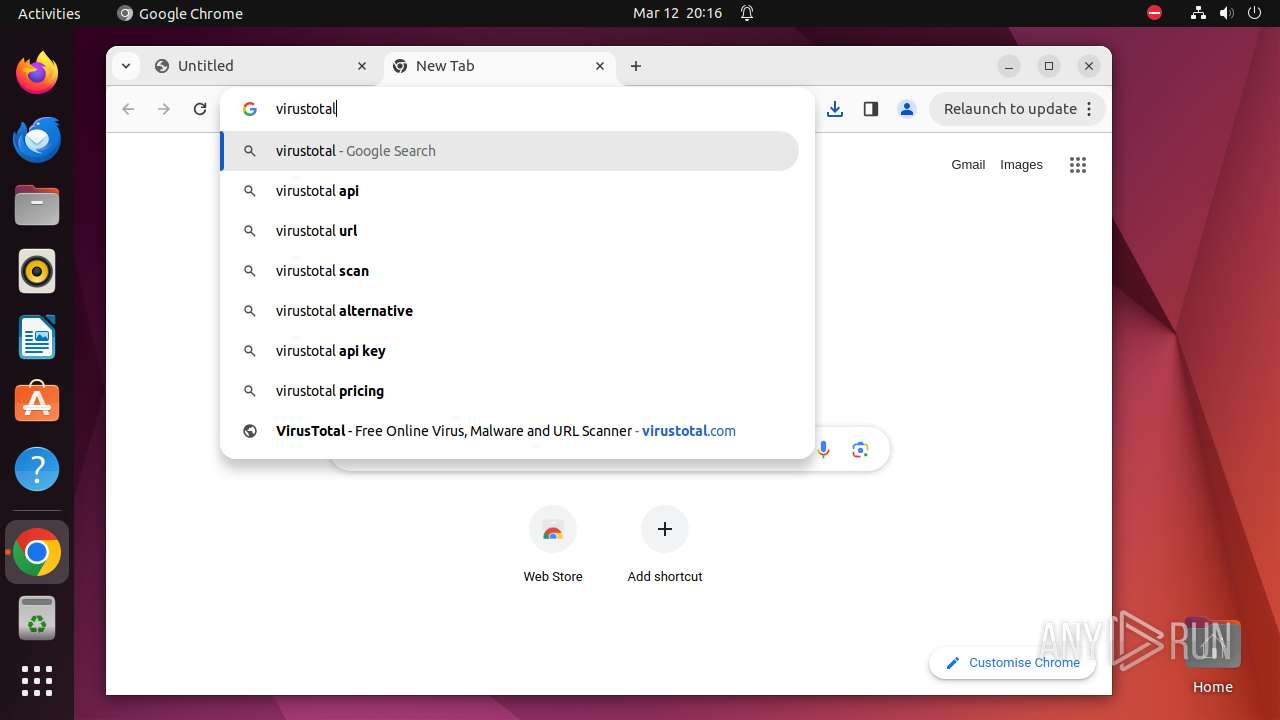Expand the tab search dropdown arrow
This screenshot has width=1280, height=720.
pos(125,66)
